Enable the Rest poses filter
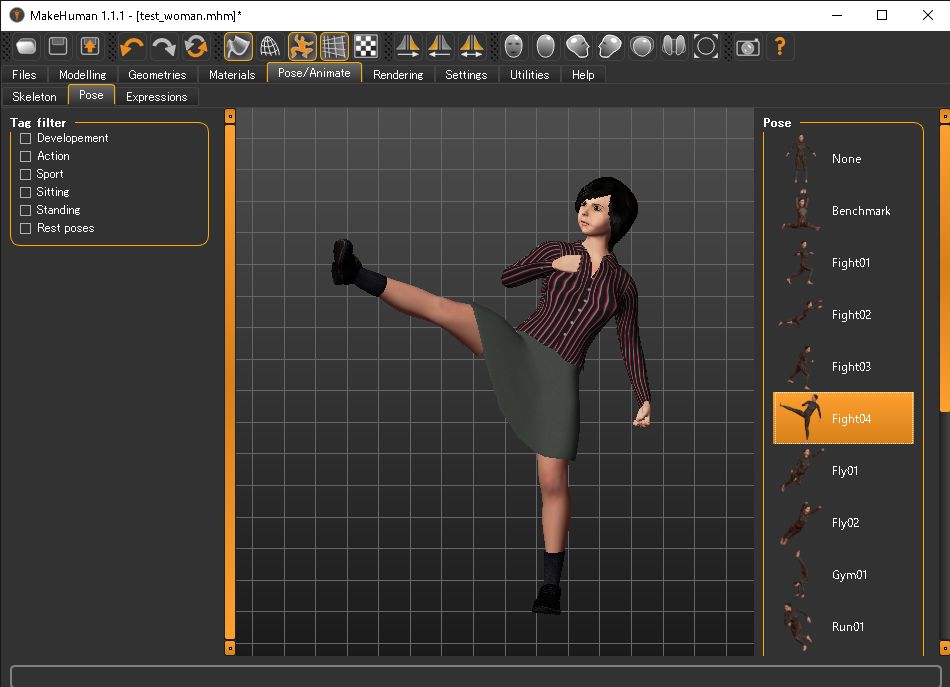The height and width of the screenshot is (687, 950). coord(24,228)
